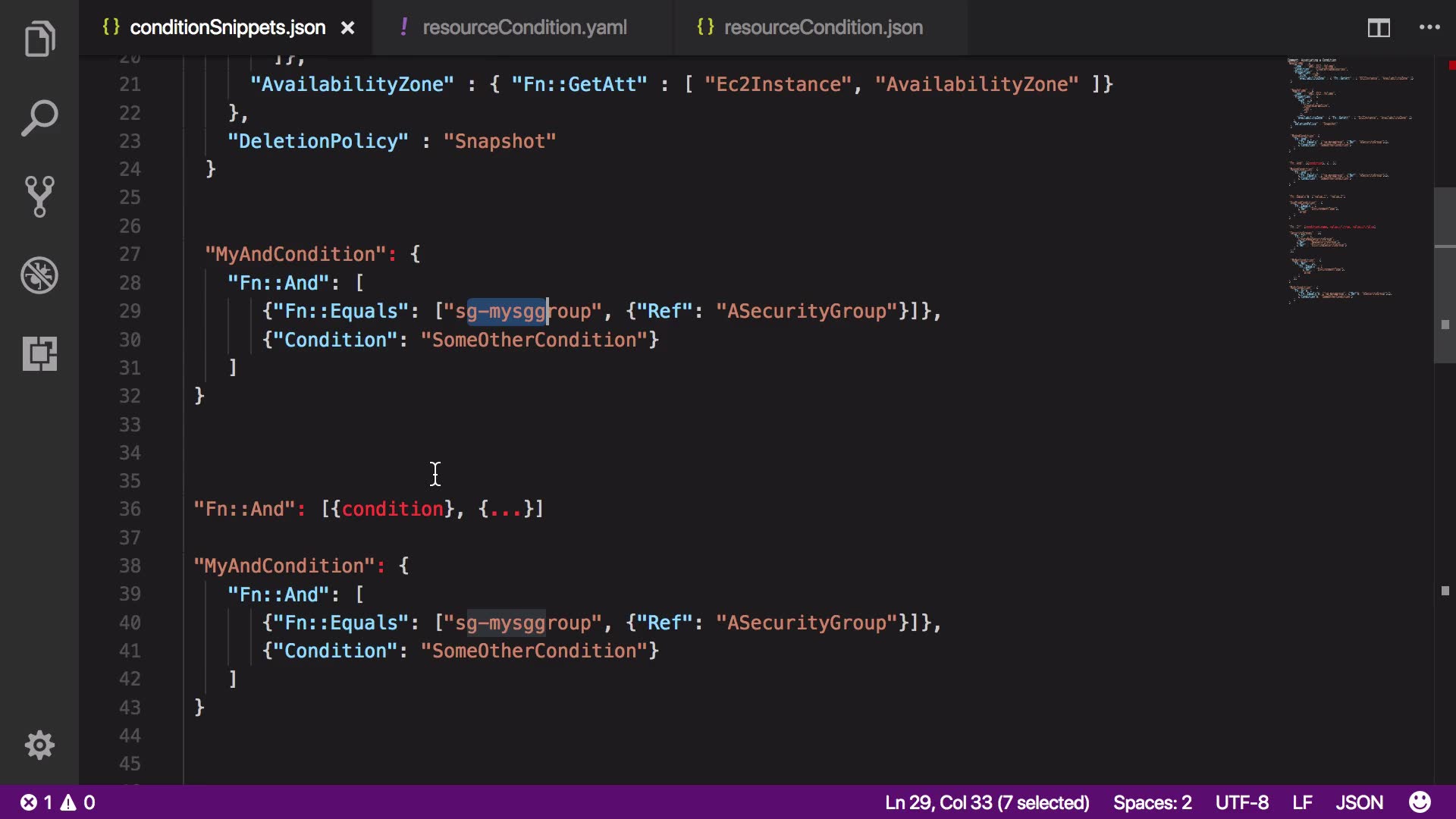Switch to resourceCondition.yaml tab
Viewport: 1456px width, 819px height.
[x=524, y=28]
